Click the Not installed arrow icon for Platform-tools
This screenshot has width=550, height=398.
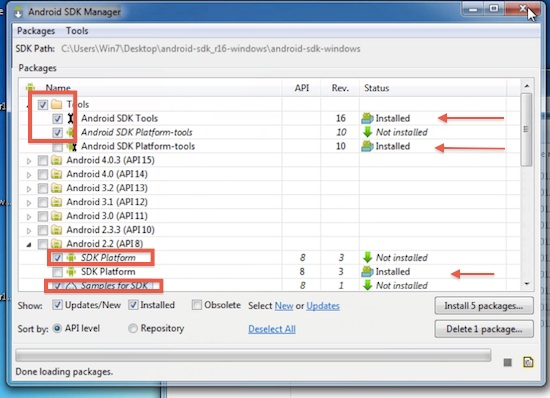point(367,132)
